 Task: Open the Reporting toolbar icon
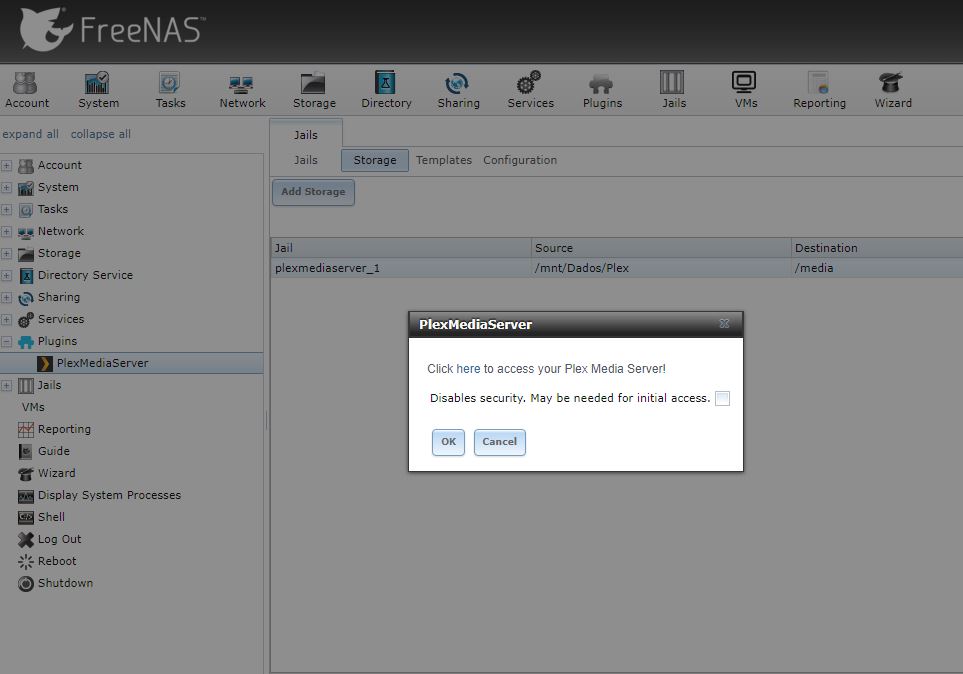pos(819,90)
